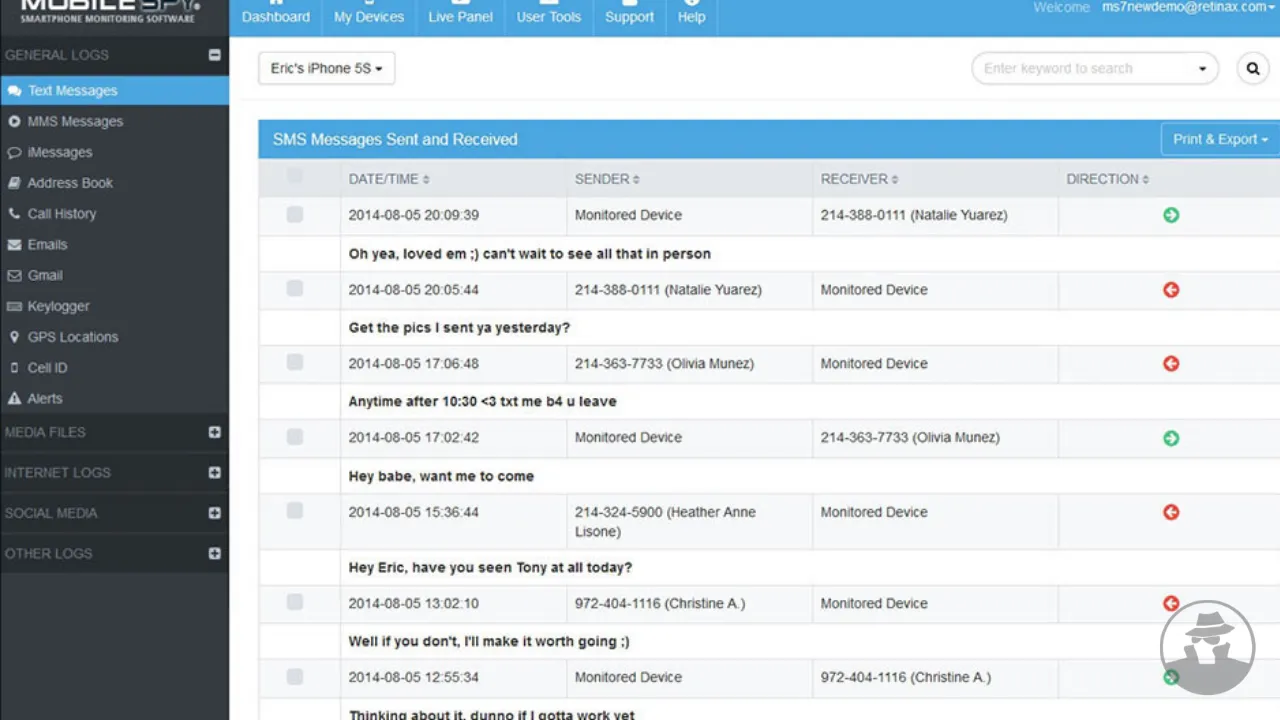
Task: Open My Devices in top navigation
Action: coord(369,17)
